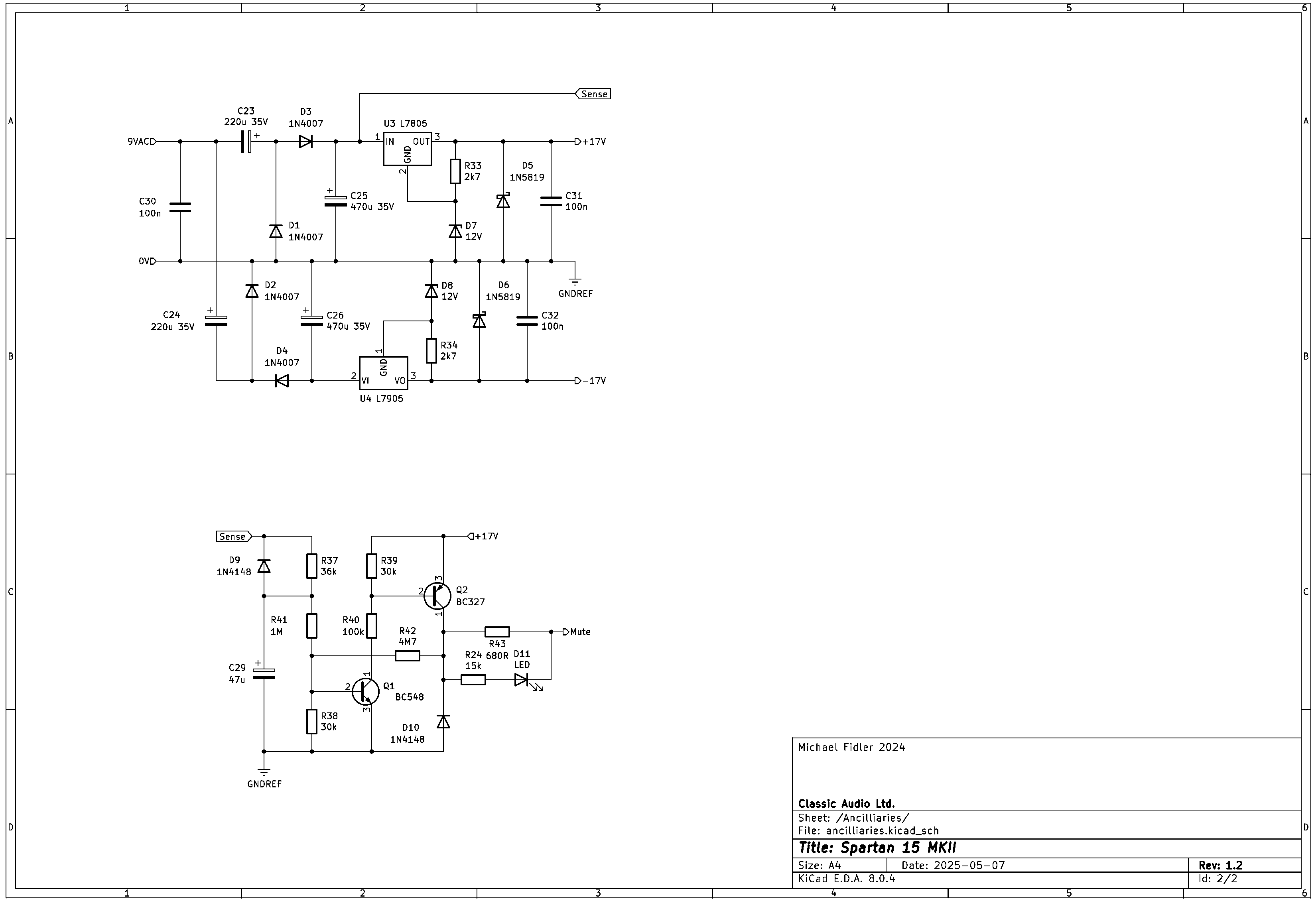
Task: Select resistor R42 4M7
Action: (408, 656)
